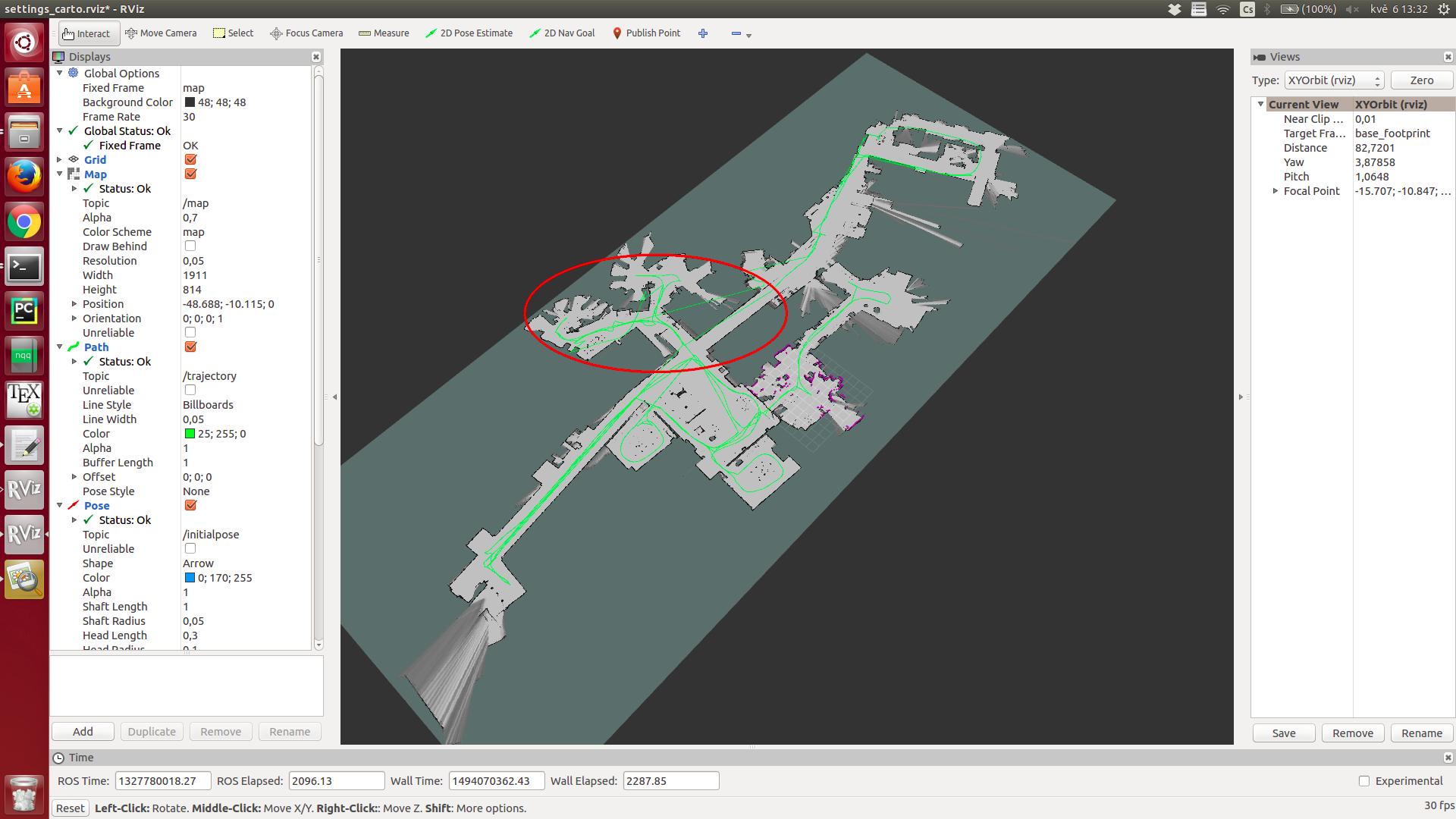Open PyCharm from the dock
1456x819 pixels.
[x=24, y=311]
